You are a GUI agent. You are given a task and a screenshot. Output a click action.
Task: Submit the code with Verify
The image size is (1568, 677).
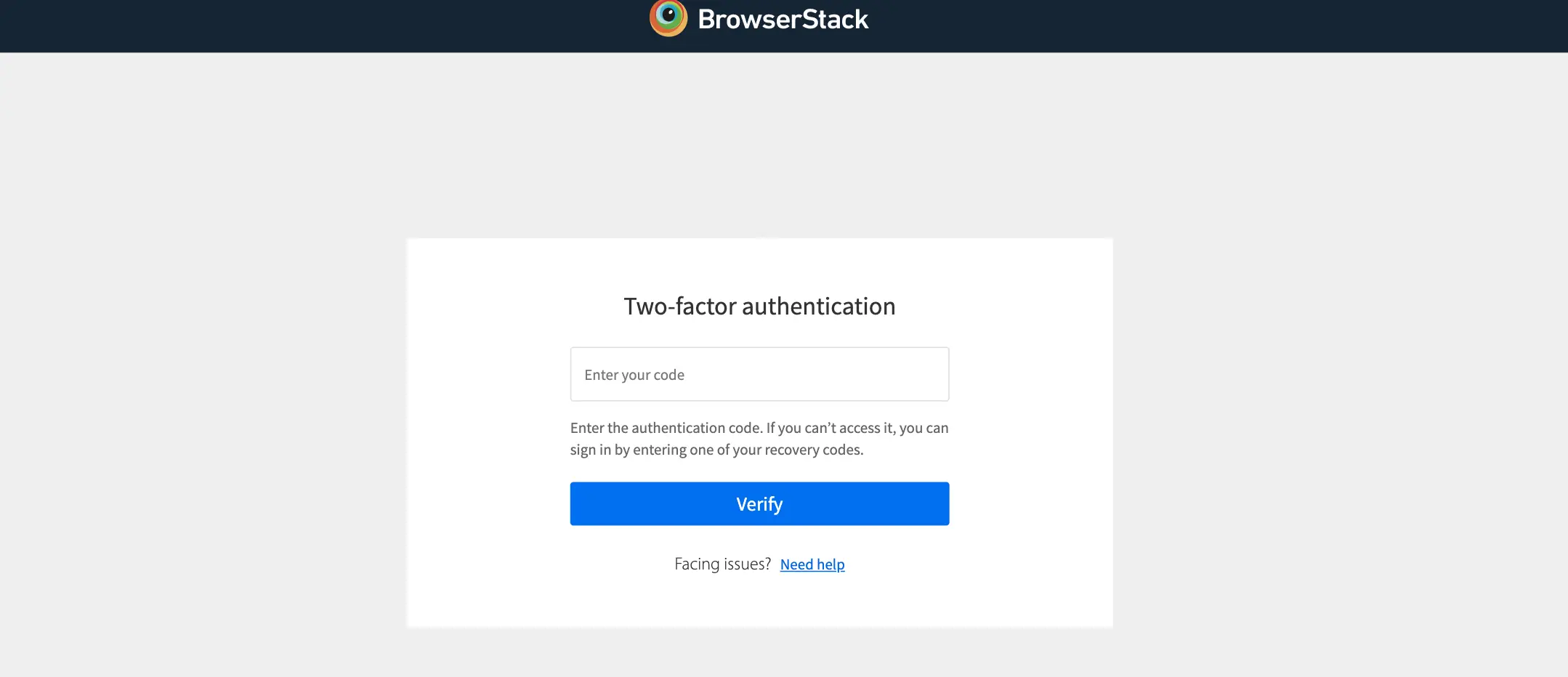point(759,503)
